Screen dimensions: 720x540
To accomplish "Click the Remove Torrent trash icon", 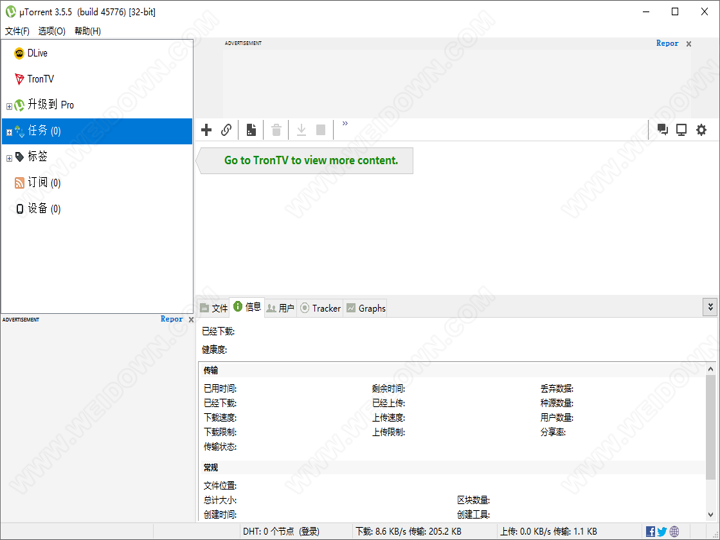I will tap(276, 130).
